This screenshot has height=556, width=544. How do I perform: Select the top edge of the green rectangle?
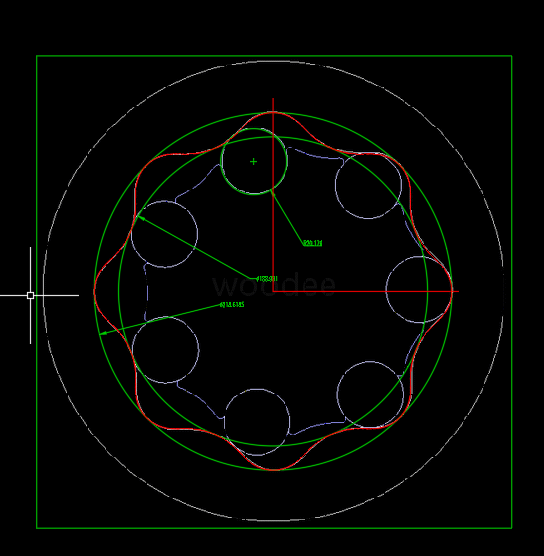point(274,56)
